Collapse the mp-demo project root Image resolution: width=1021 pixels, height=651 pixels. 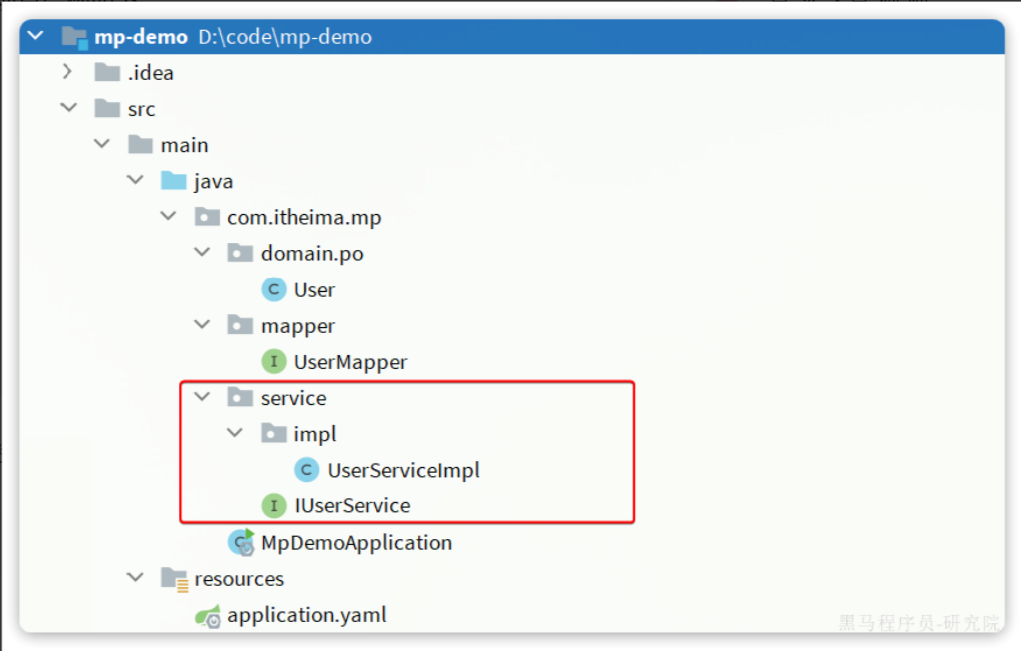pos(37,37)
